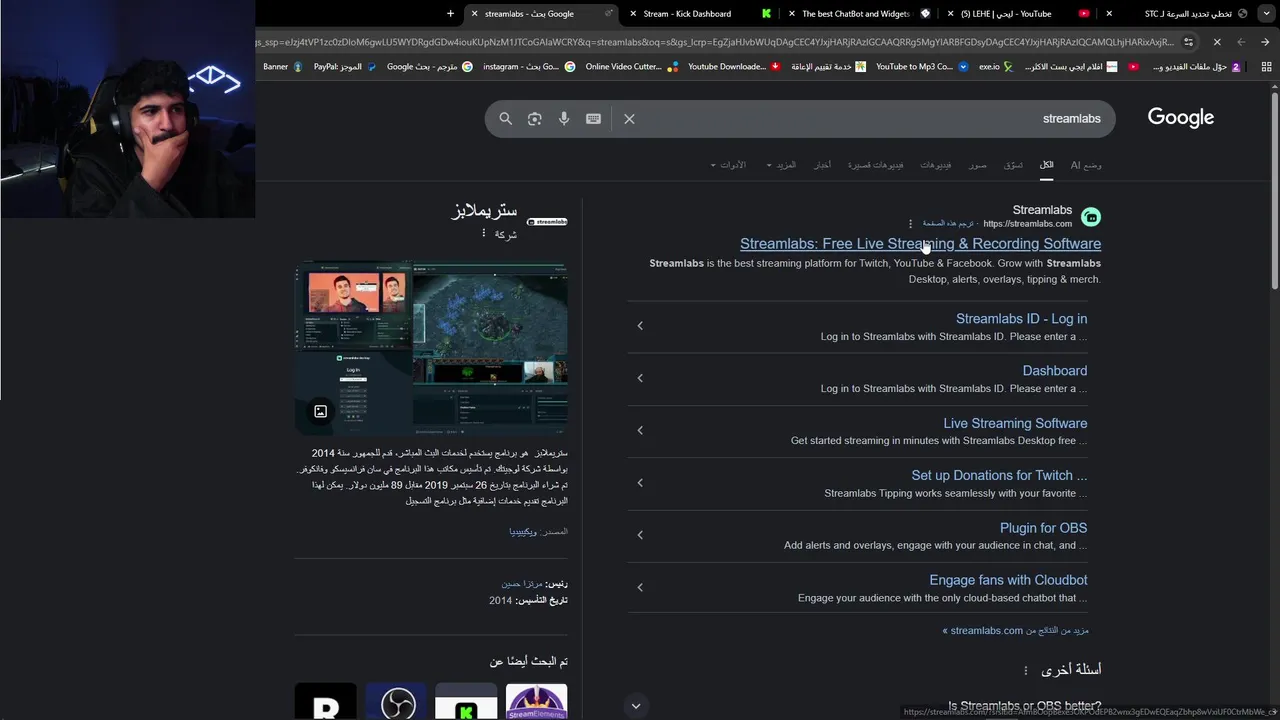Open site settings icon in address bar

tap(1188, 42)
